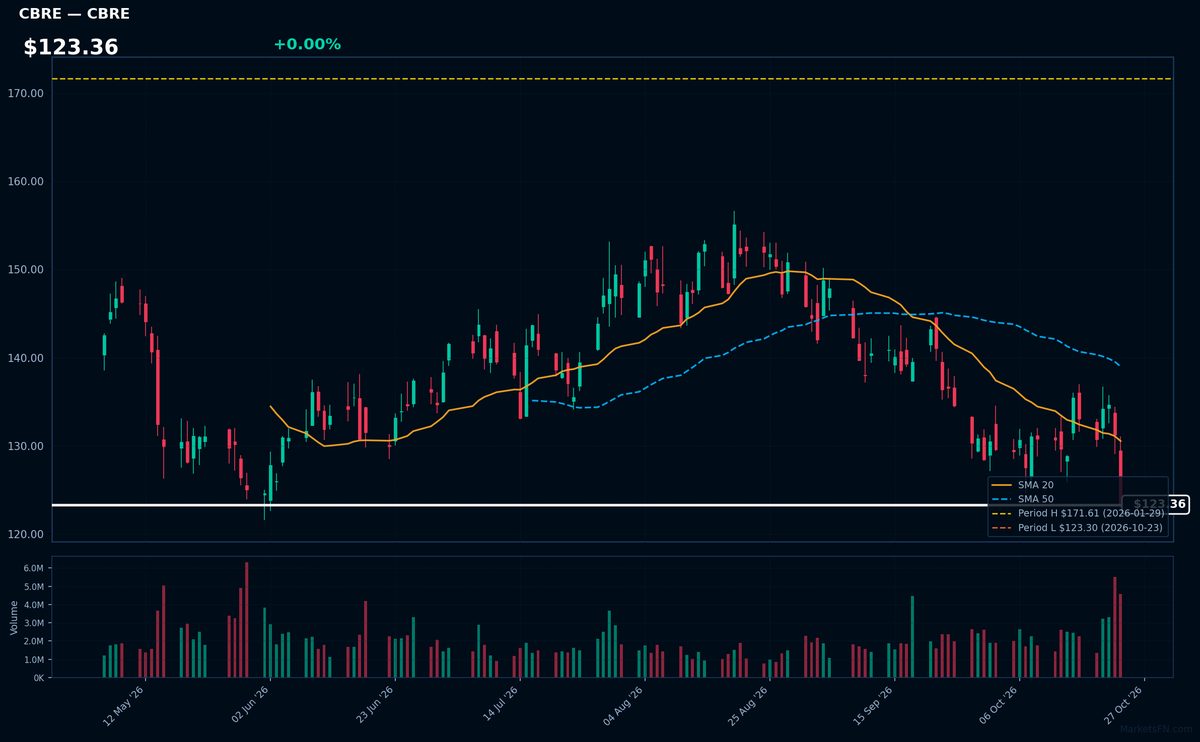Click the 160.00 price axis label
1200x742 pixels.
pos(27,182)
